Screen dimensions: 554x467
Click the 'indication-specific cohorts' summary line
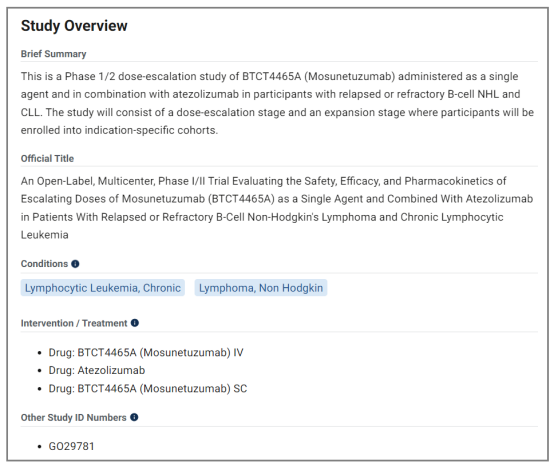click(x=119, y=130)
